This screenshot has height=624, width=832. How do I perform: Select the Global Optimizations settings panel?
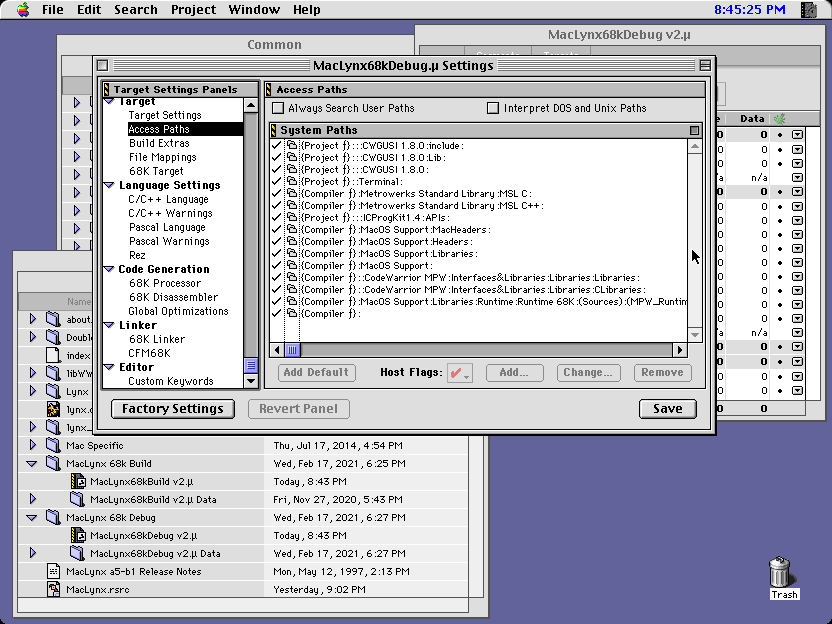178,311
